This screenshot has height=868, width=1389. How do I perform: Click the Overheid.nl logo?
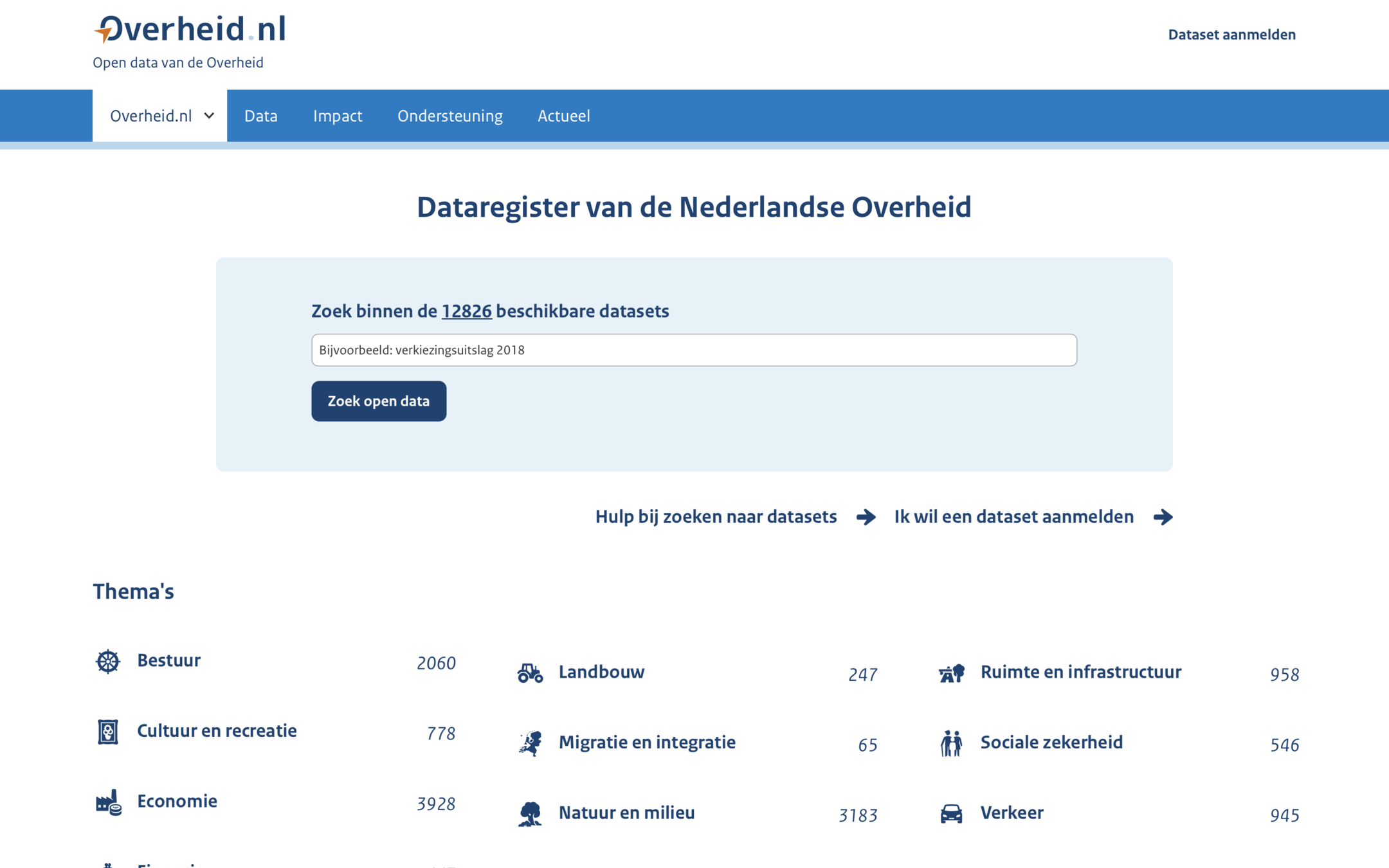(190, 30)
